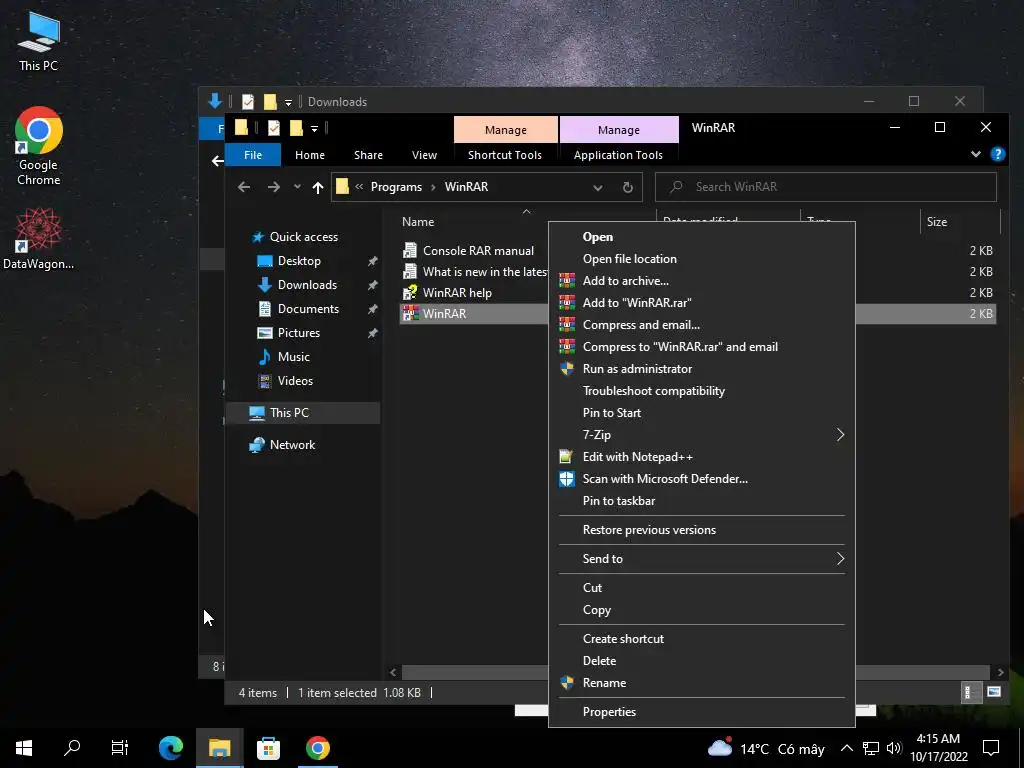Launch Microsoft Edge from taskbar
The height and width of the screenshot is (768, 1024).
point(171,748)
